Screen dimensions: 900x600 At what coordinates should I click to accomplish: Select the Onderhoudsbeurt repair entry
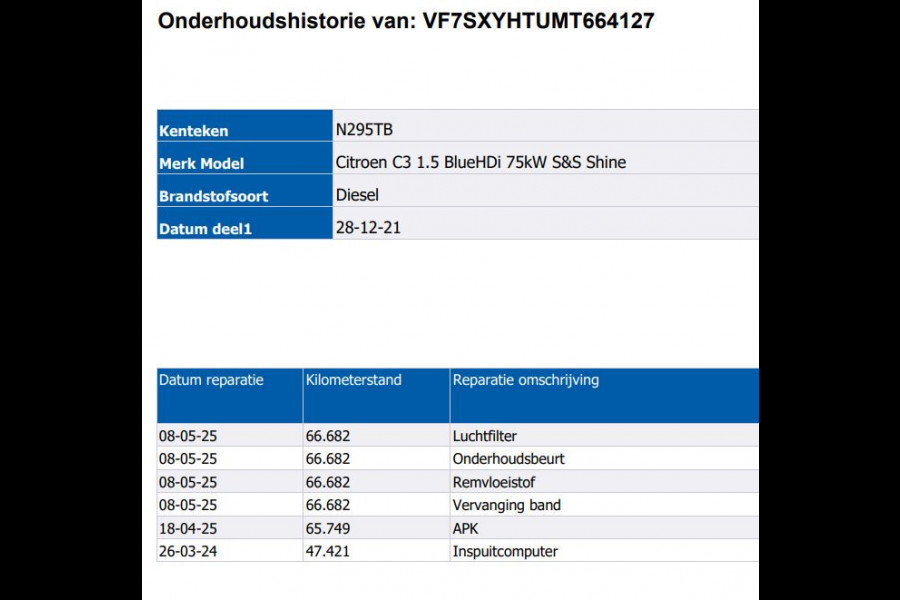pos(508,459)
